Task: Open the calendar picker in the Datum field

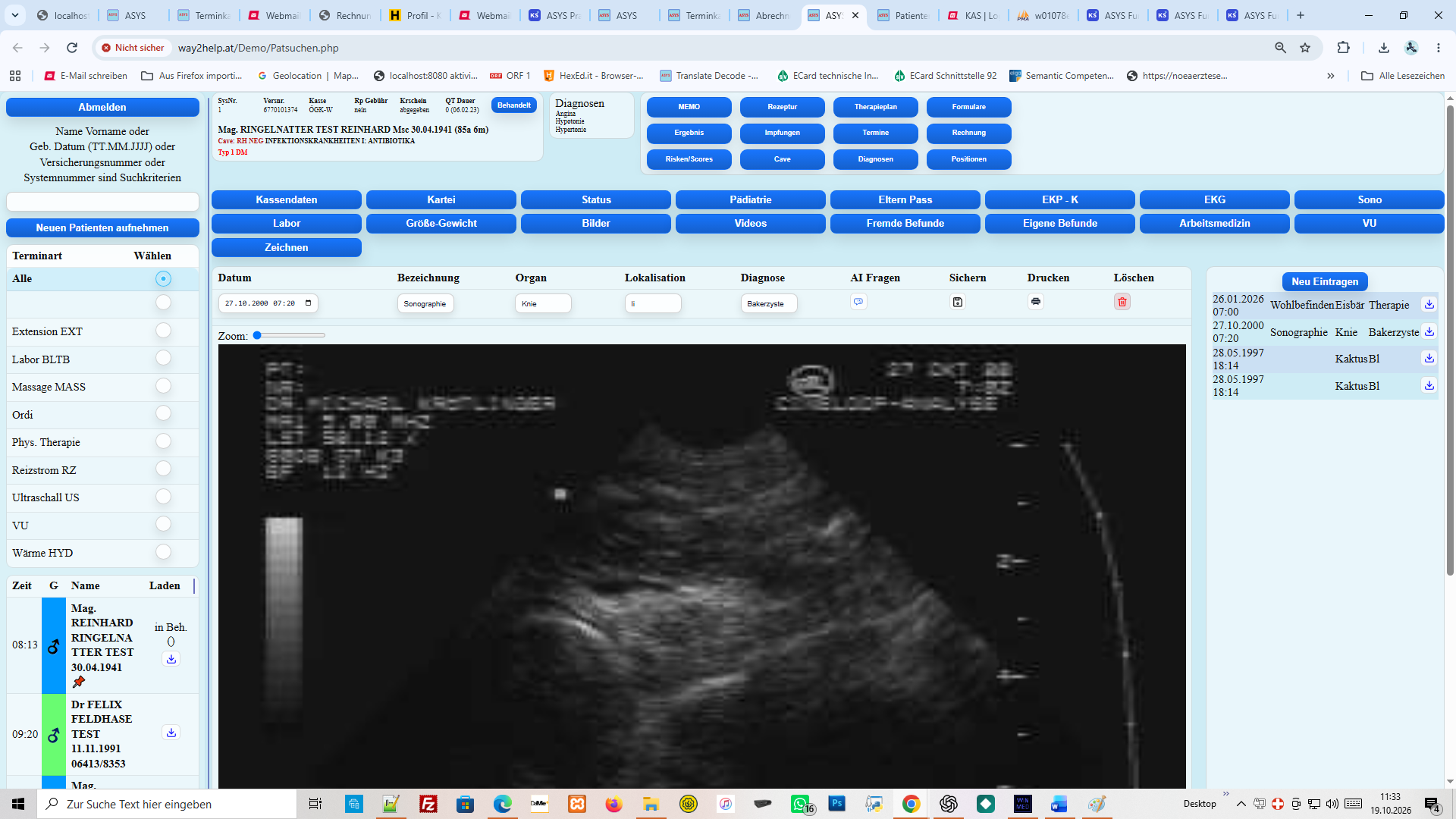Action: click(x=309, y=303)
